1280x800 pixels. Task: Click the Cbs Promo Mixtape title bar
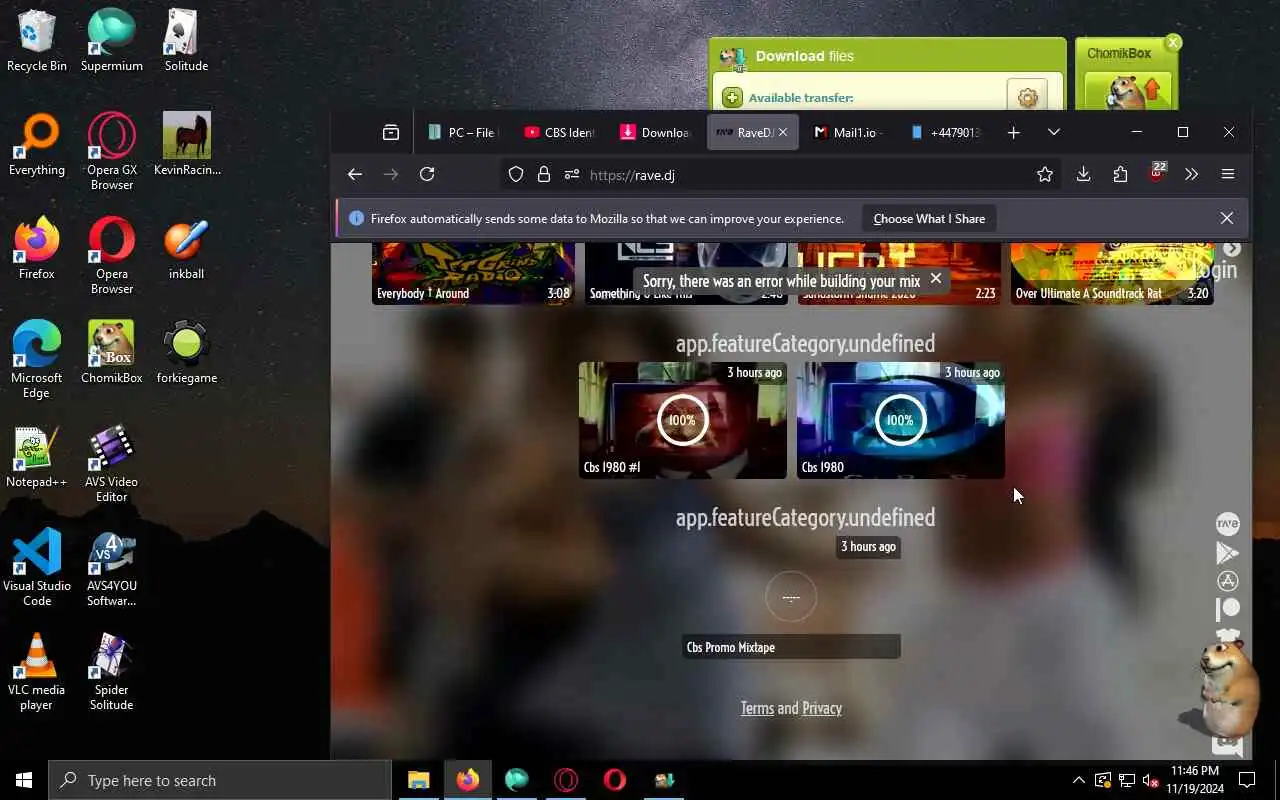coord(791,647)
